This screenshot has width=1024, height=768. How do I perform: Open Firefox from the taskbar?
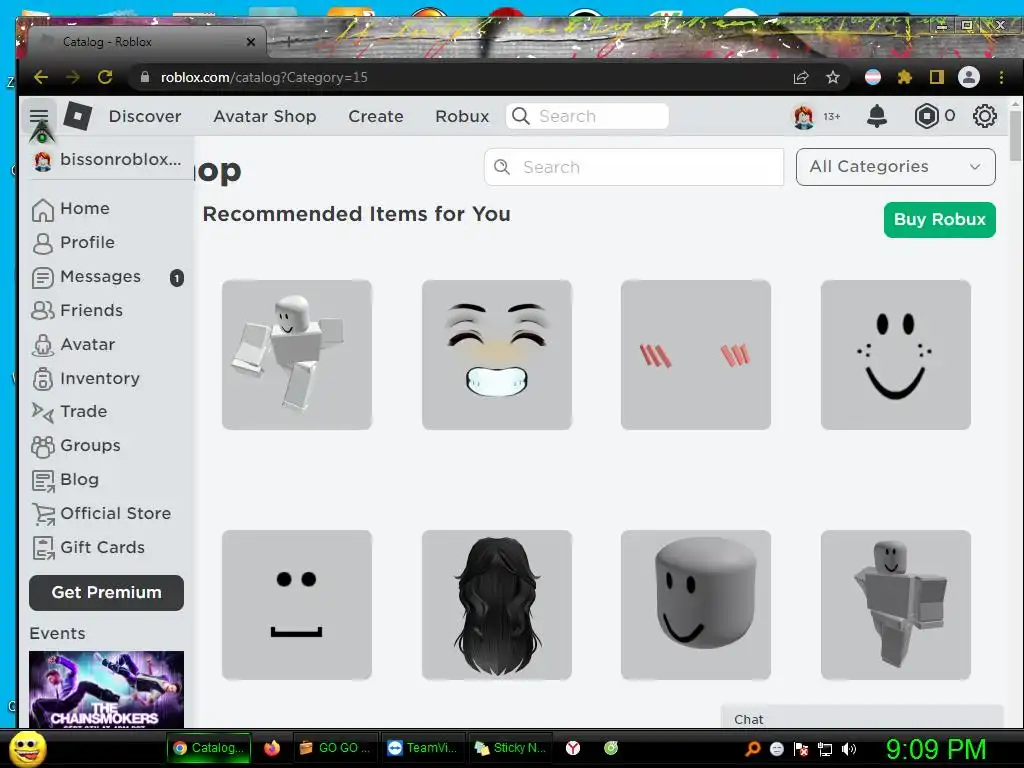[x=272, y=748]
